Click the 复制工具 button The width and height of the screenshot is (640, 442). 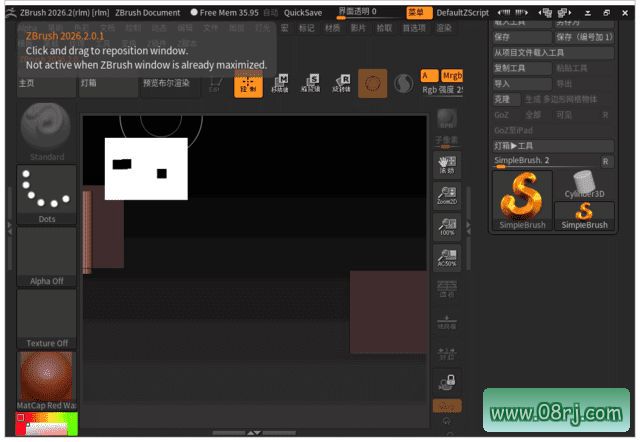[522, 68]
